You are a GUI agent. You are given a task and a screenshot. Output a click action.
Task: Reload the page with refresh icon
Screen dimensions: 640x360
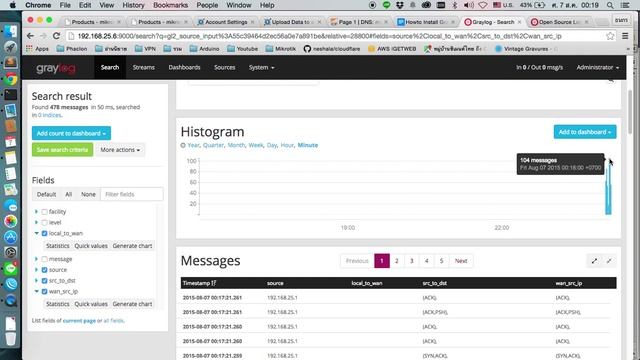[x=56, y=36]
